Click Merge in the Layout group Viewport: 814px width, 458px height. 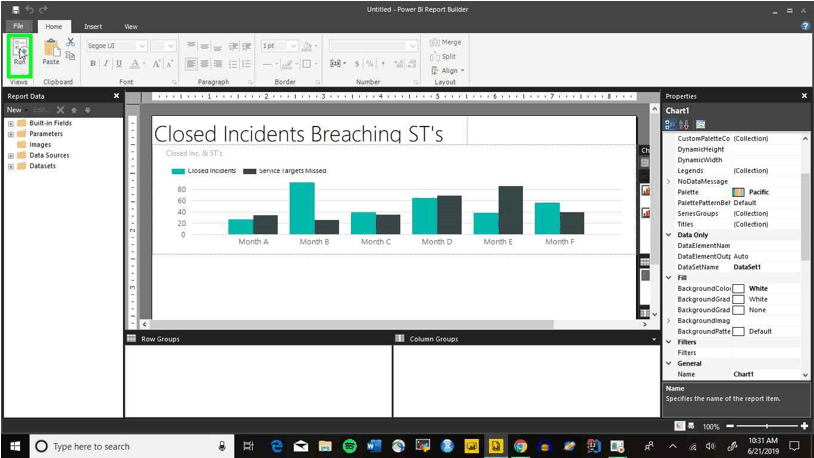pos(445,42)
